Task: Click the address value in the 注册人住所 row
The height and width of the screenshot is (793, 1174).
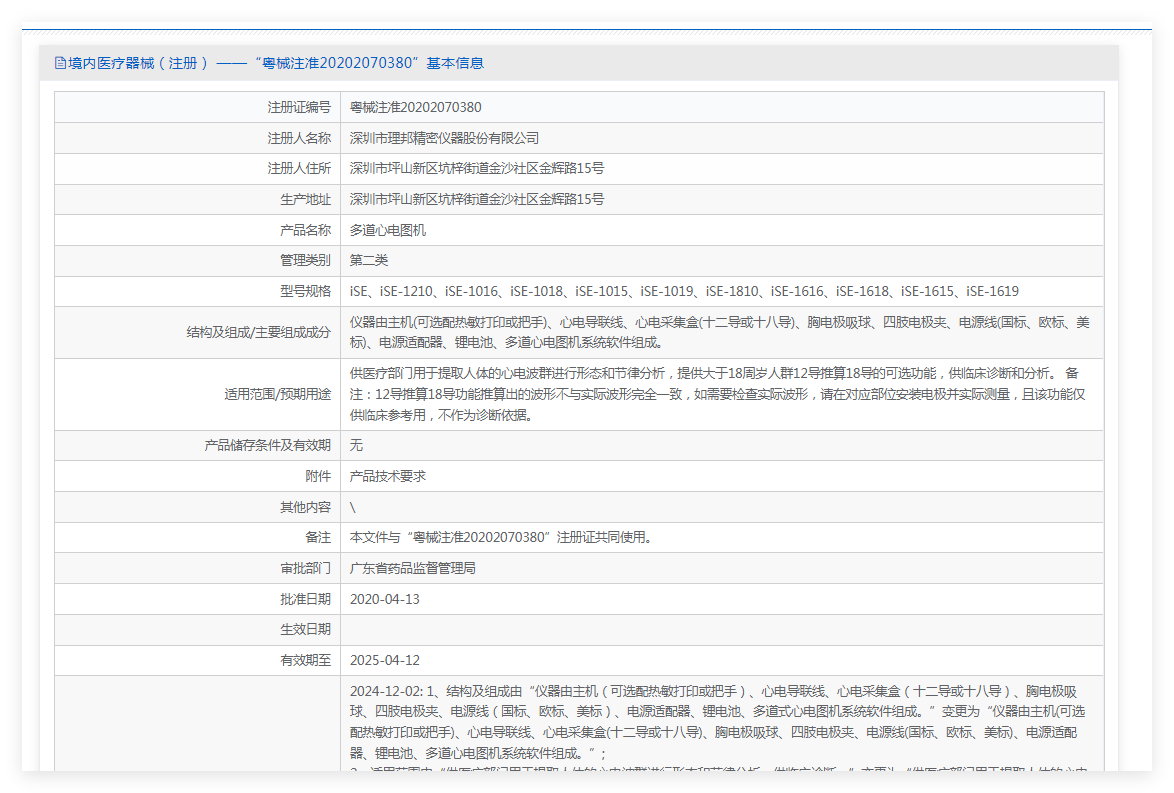Action: (x=477, y=168)
